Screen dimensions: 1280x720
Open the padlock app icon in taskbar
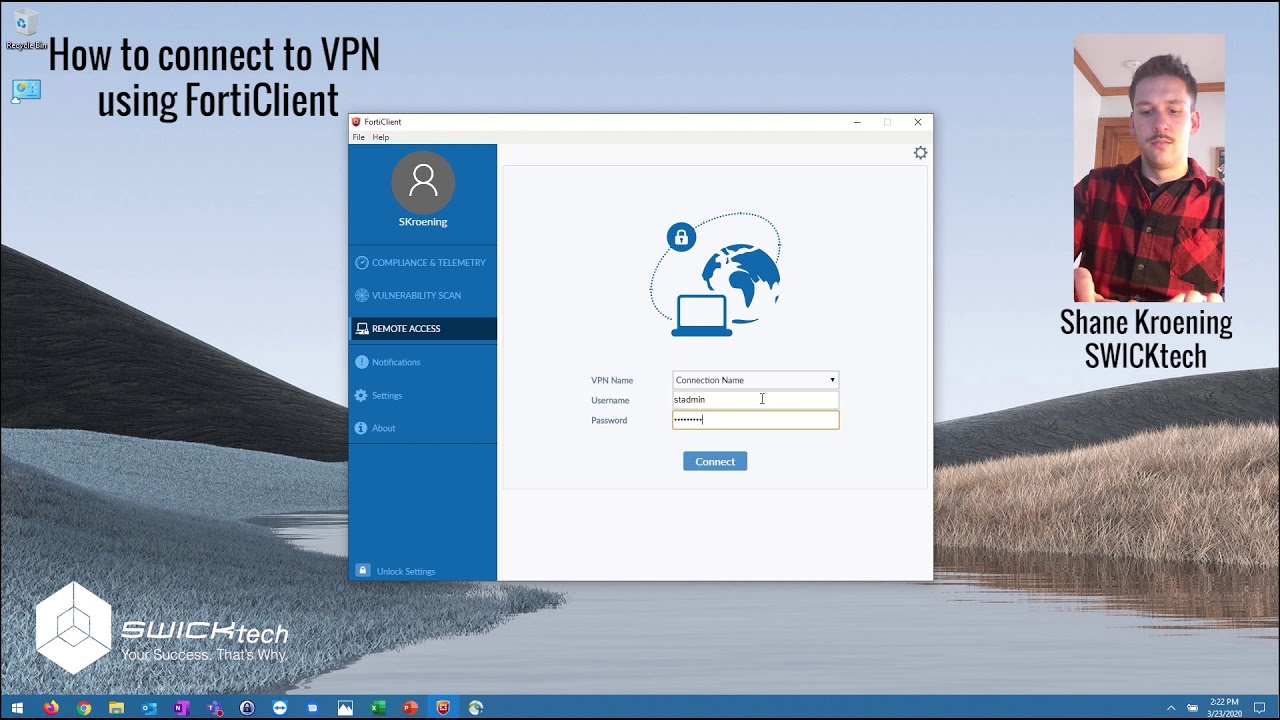tap(247, 708)
